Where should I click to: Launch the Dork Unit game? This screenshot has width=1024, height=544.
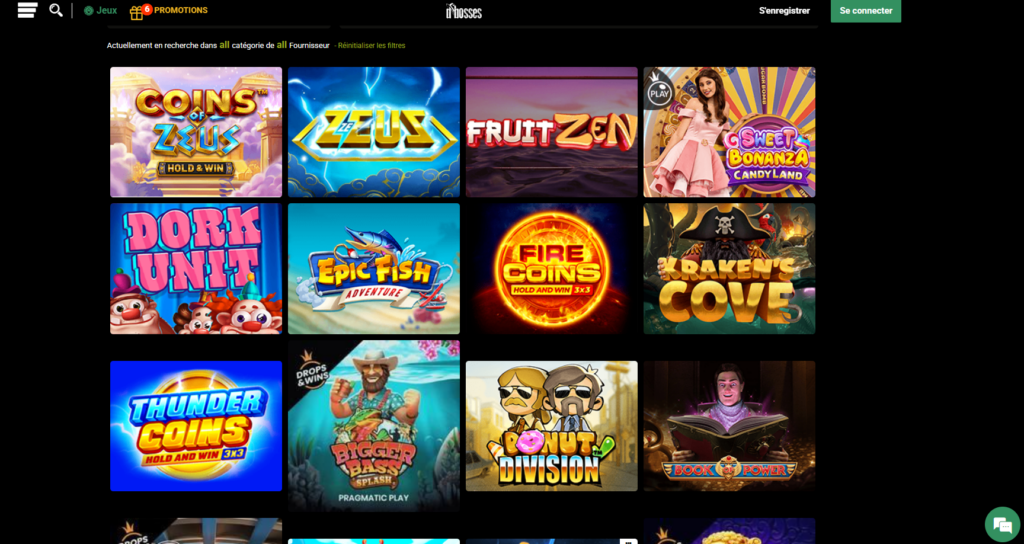196,268
